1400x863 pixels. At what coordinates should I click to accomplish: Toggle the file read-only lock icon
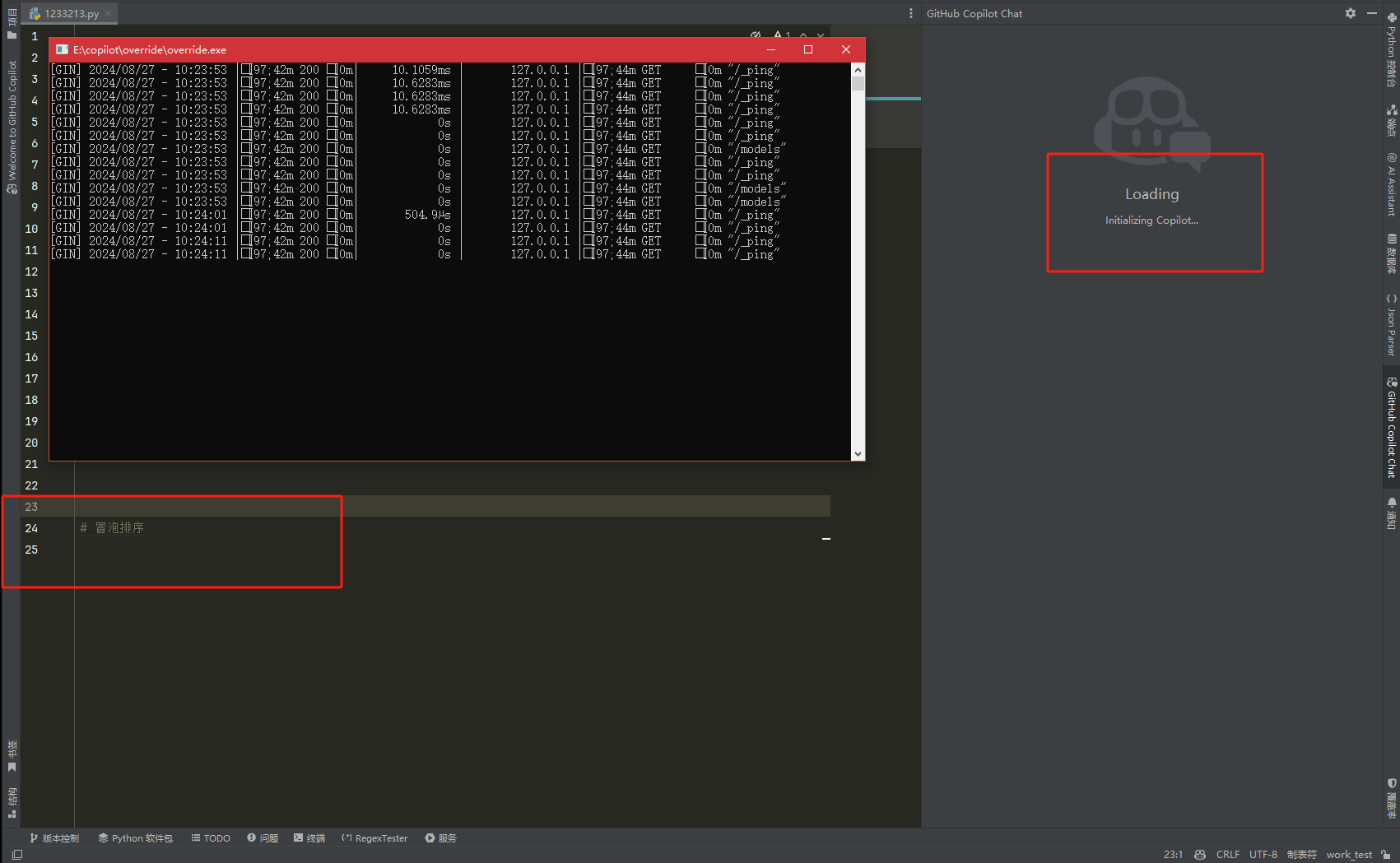[1386, 855]
